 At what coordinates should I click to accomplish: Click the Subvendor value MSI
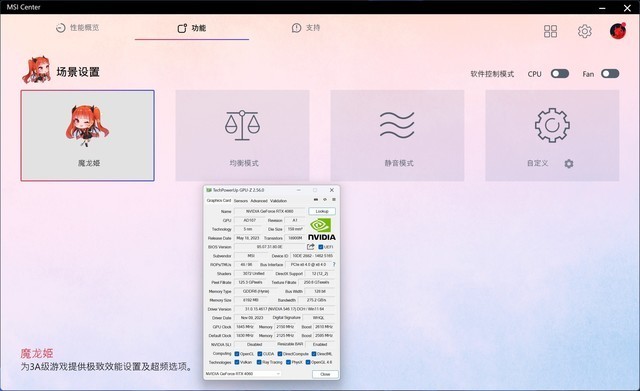pyautogui.click(x=251, y=256)
